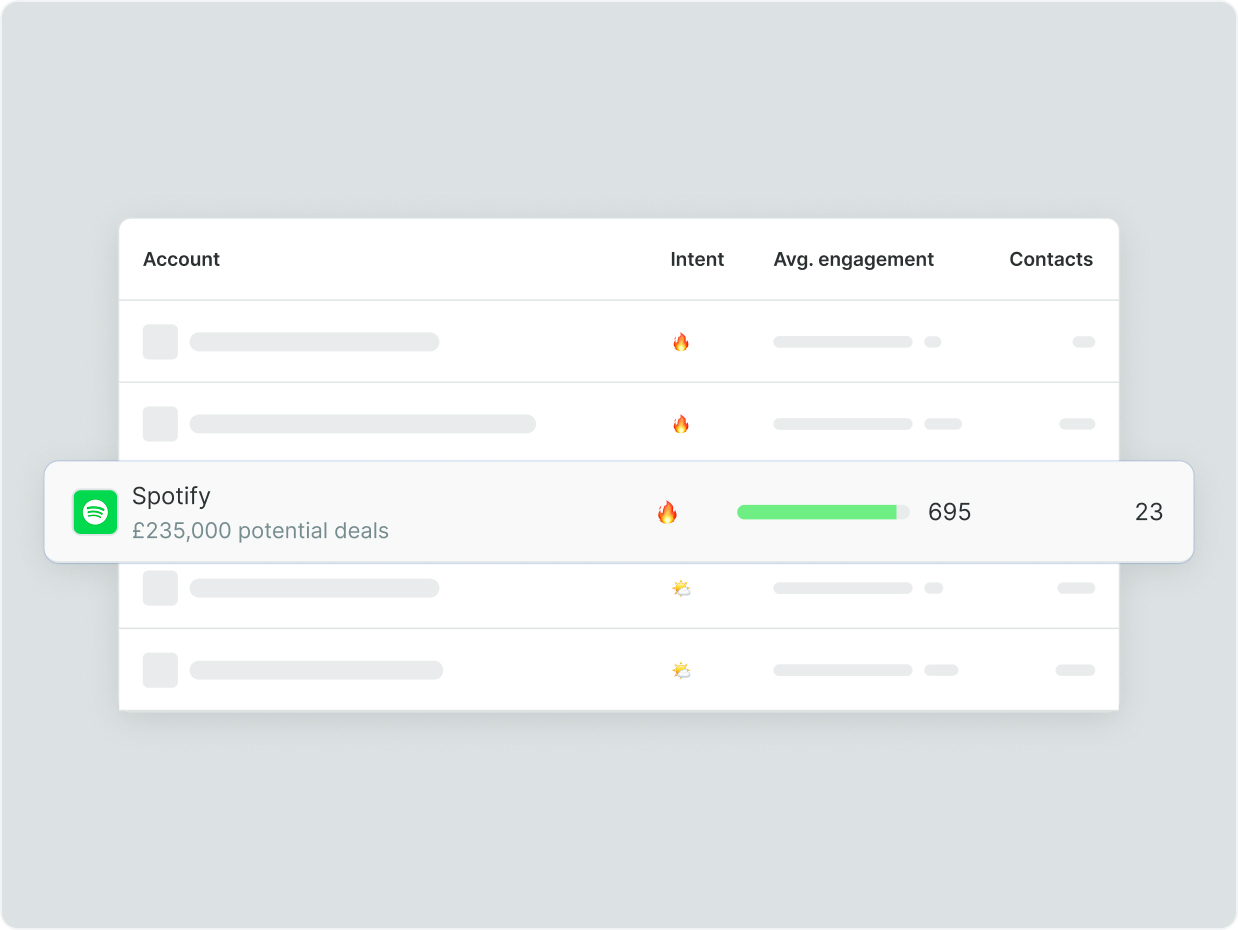Click the fire intent icon on Spotify row
This screenshot has width=1238, height=930.
(668, 512)
